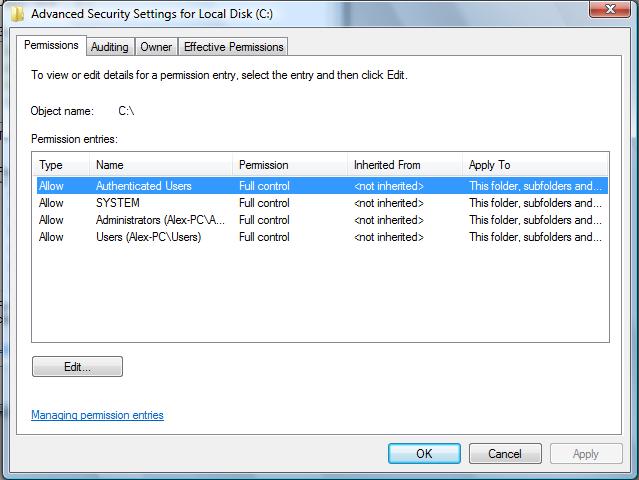Open the Owner tab
The width and height of the screenshot is (639, 480).
(x=156, y=47)
